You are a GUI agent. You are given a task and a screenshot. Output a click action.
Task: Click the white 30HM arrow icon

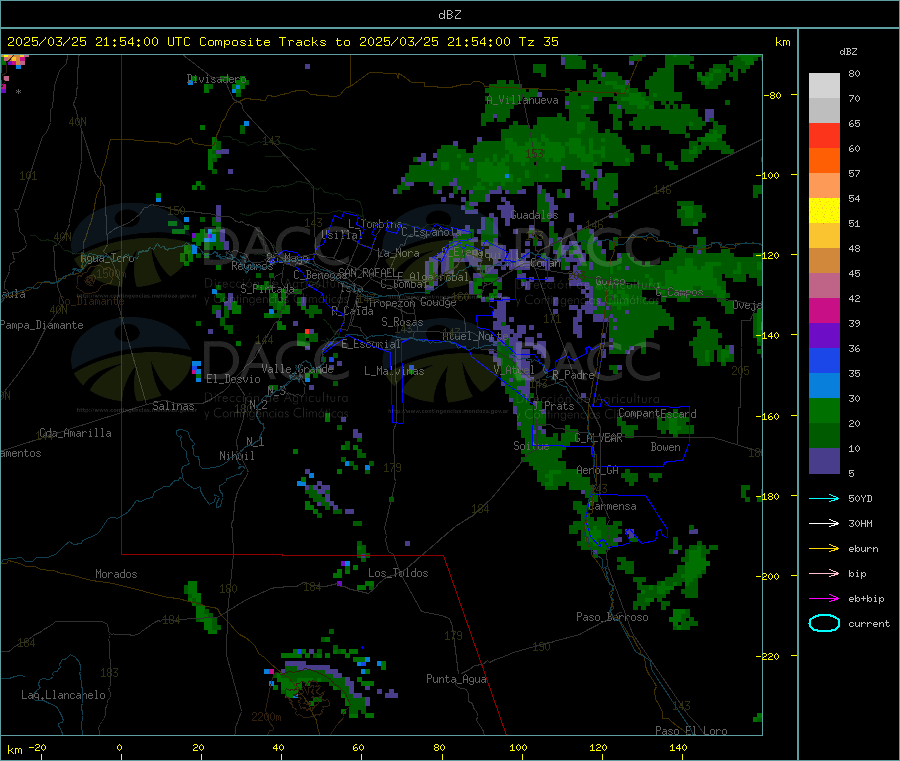[824, 523]
